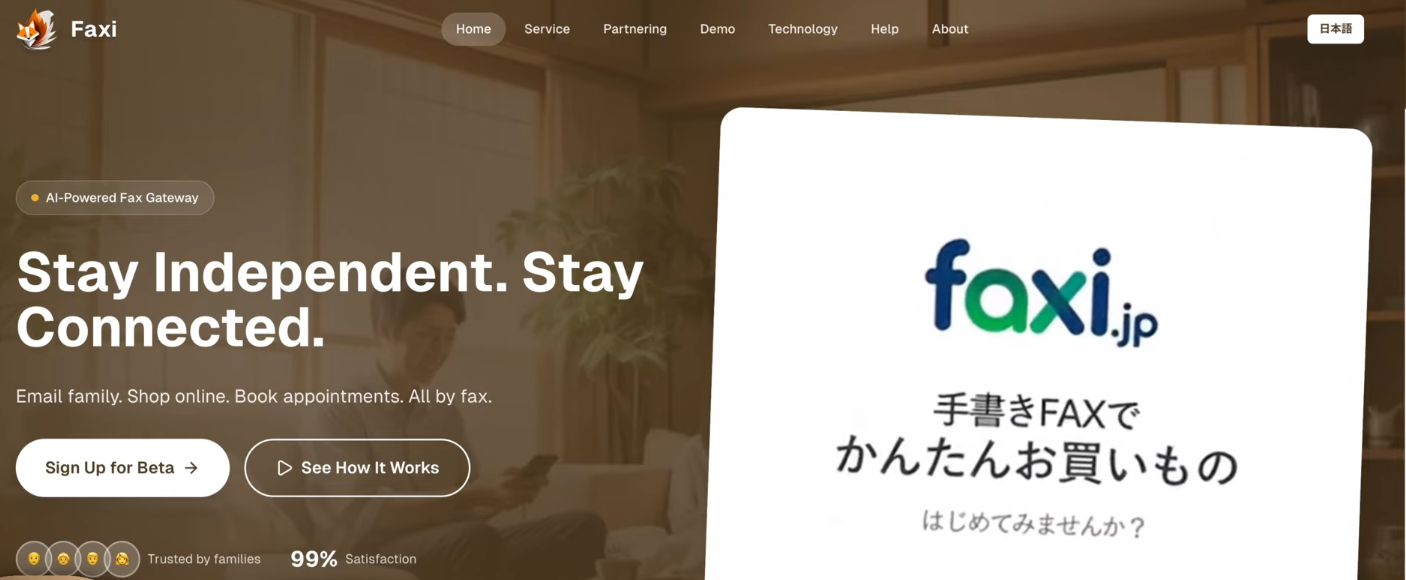Select the Technology menu item

click(803, 29)
